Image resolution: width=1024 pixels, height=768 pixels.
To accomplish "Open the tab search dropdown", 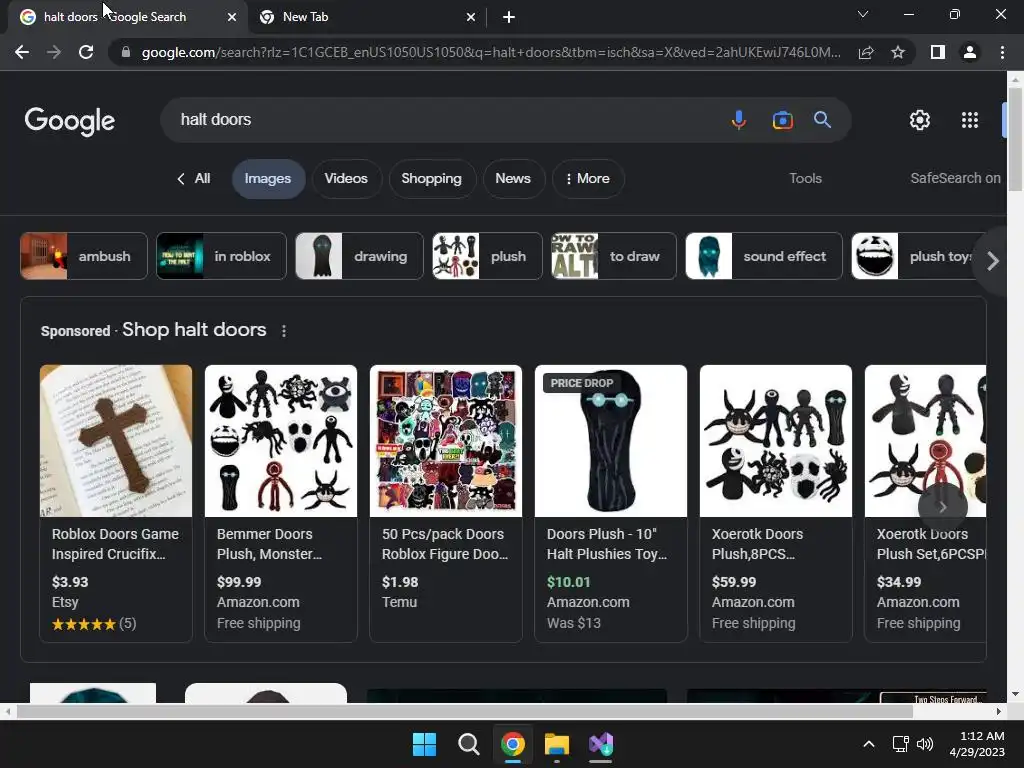I will pyautogui.click(x=863, y=14).
